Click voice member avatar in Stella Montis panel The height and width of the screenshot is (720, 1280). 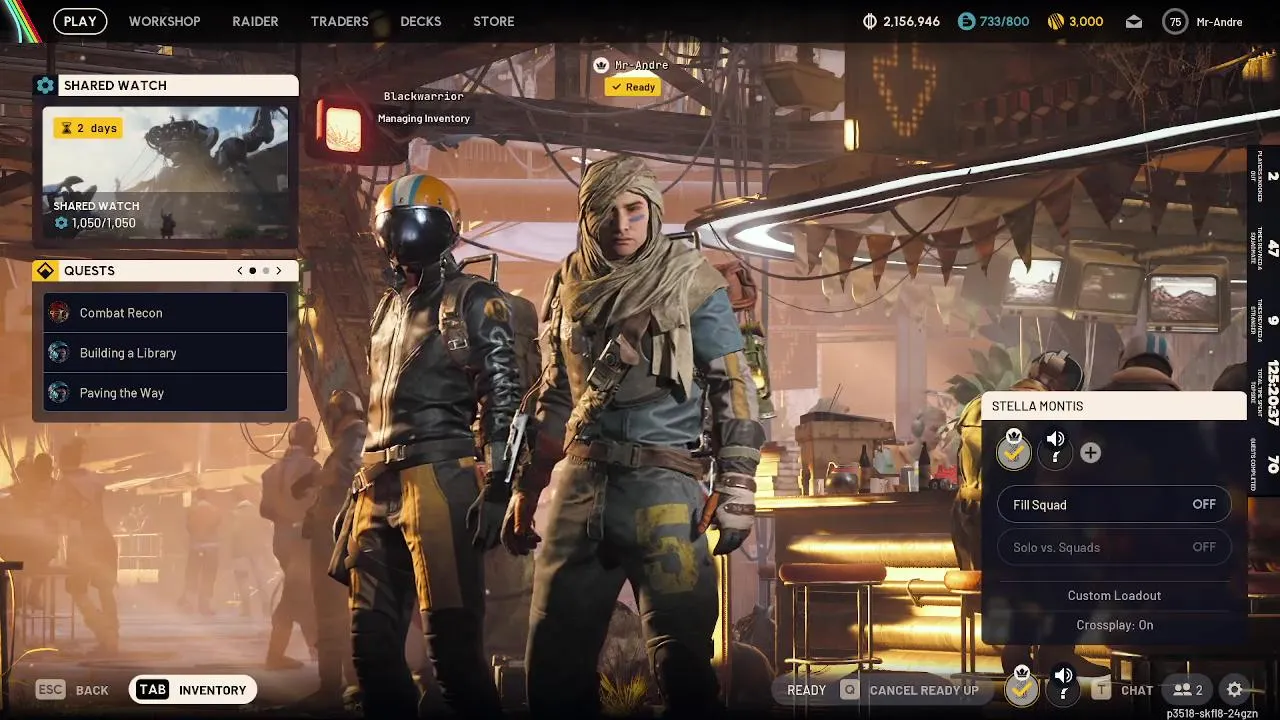click(1055, 453)
